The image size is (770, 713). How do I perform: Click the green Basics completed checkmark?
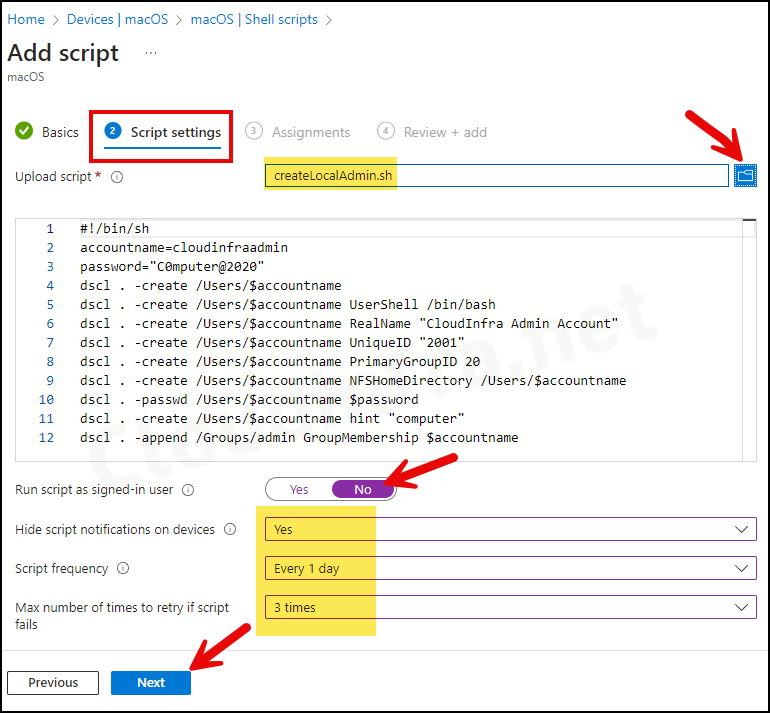pos(24,131)
